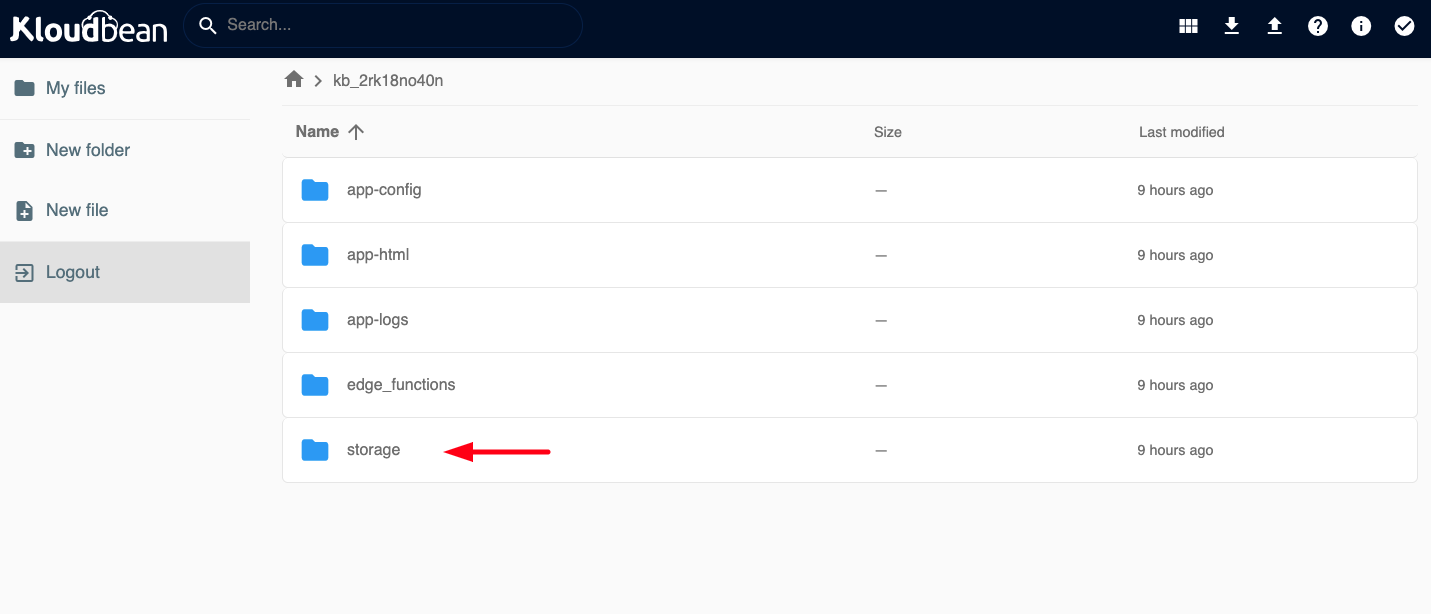Open the app-config folder
This screenshot has width=1431, height=614.
point(384,190)
